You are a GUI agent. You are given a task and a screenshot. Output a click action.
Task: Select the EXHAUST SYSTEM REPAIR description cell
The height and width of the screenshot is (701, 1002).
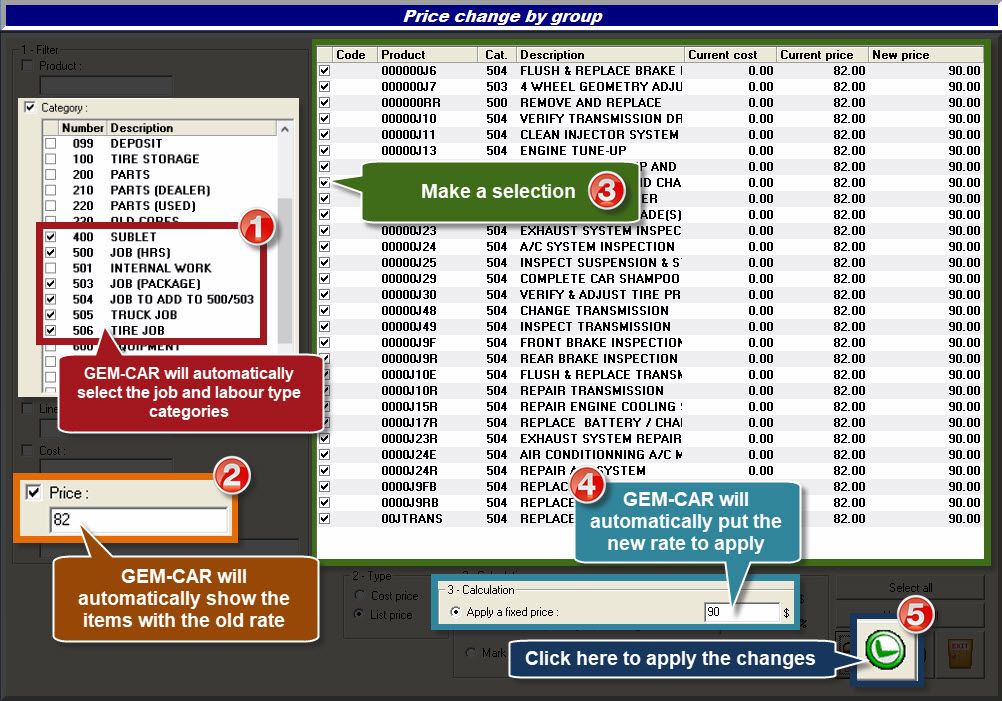600,438
